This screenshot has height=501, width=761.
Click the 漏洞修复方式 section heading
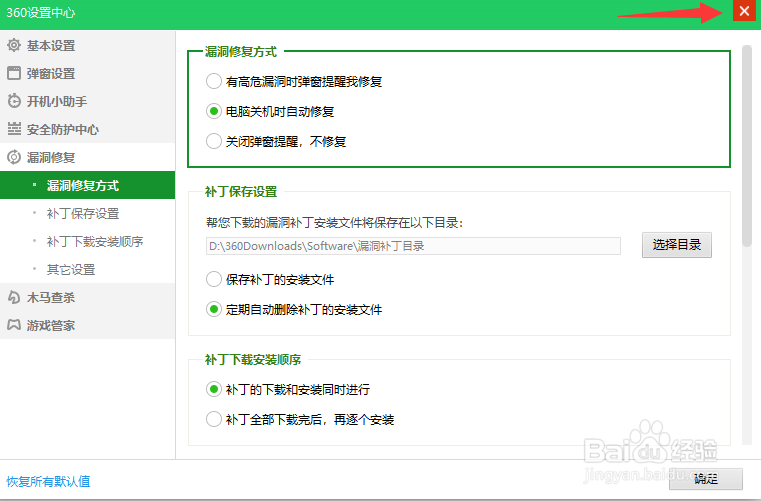pyautogui.click(x=241, y=51)
